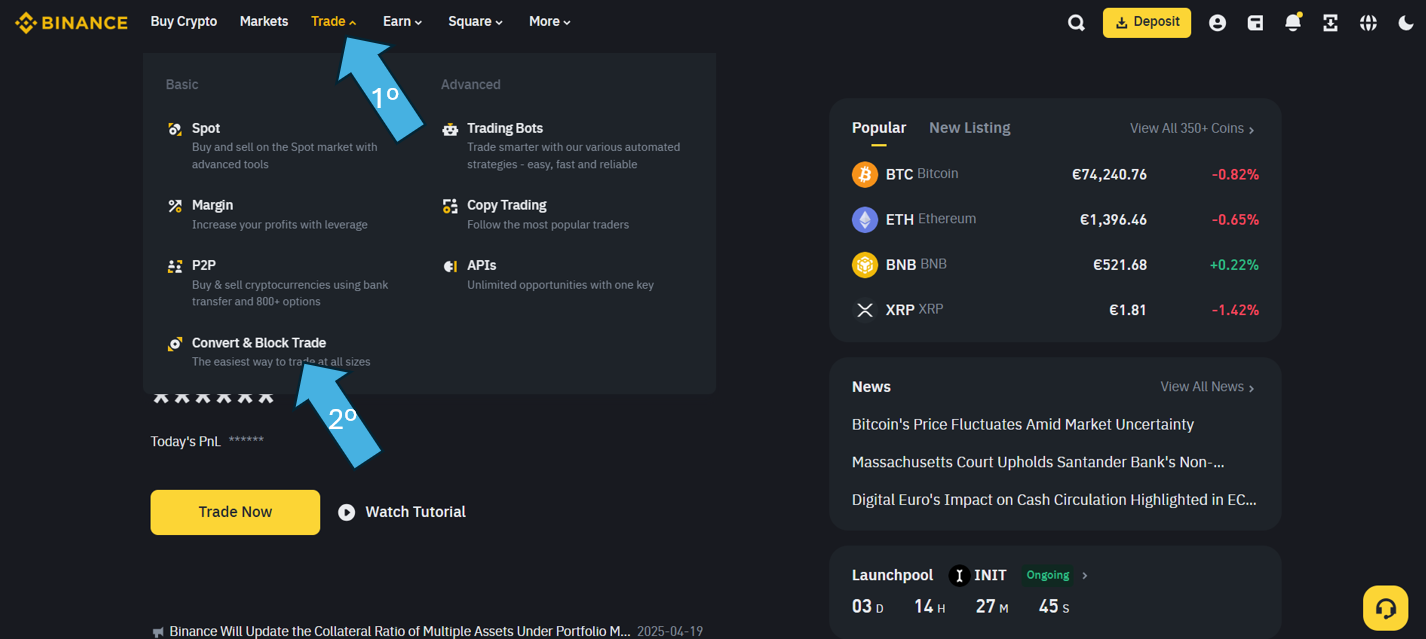Screen dimensions: 1426x639
Task: Select Convert & Block Trade menu item
Action: [259, 343]
